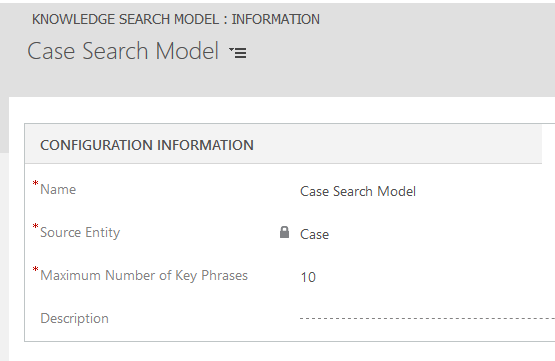Click the required asterisk for Maximum Number of Key Phrases
This screenshot has height=361, width=555.
pos(35,270)
